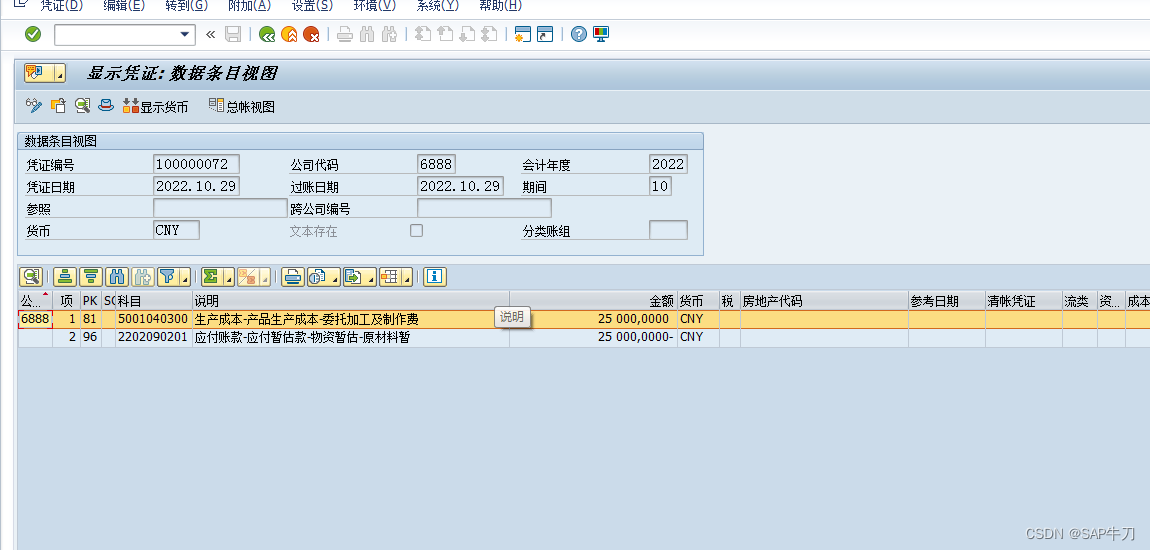
Task: Click the 会计年度 field showing 2022
Action: 668,164
